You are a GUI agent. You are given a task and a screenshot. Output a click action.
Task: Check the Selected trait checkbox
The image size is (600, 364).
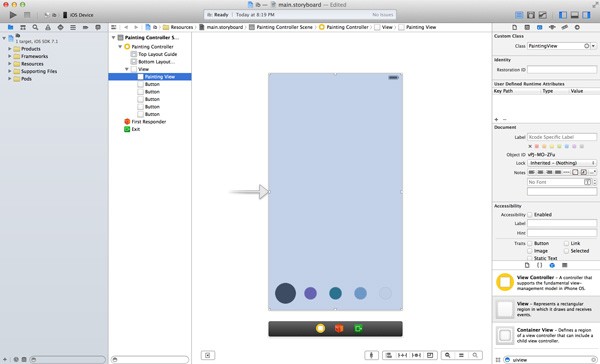(x=566, y=251)
